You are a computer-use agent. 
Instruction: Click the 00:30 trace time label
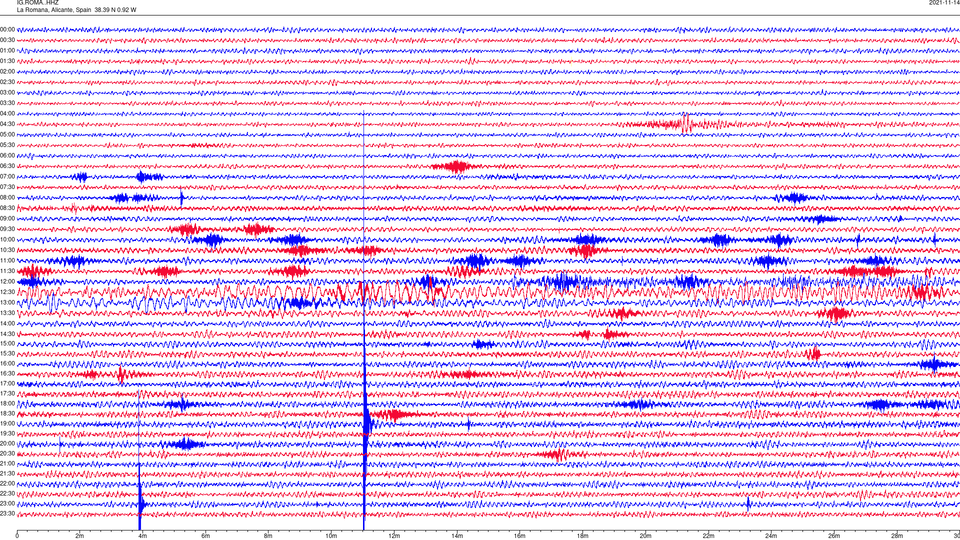coord(7,40)
